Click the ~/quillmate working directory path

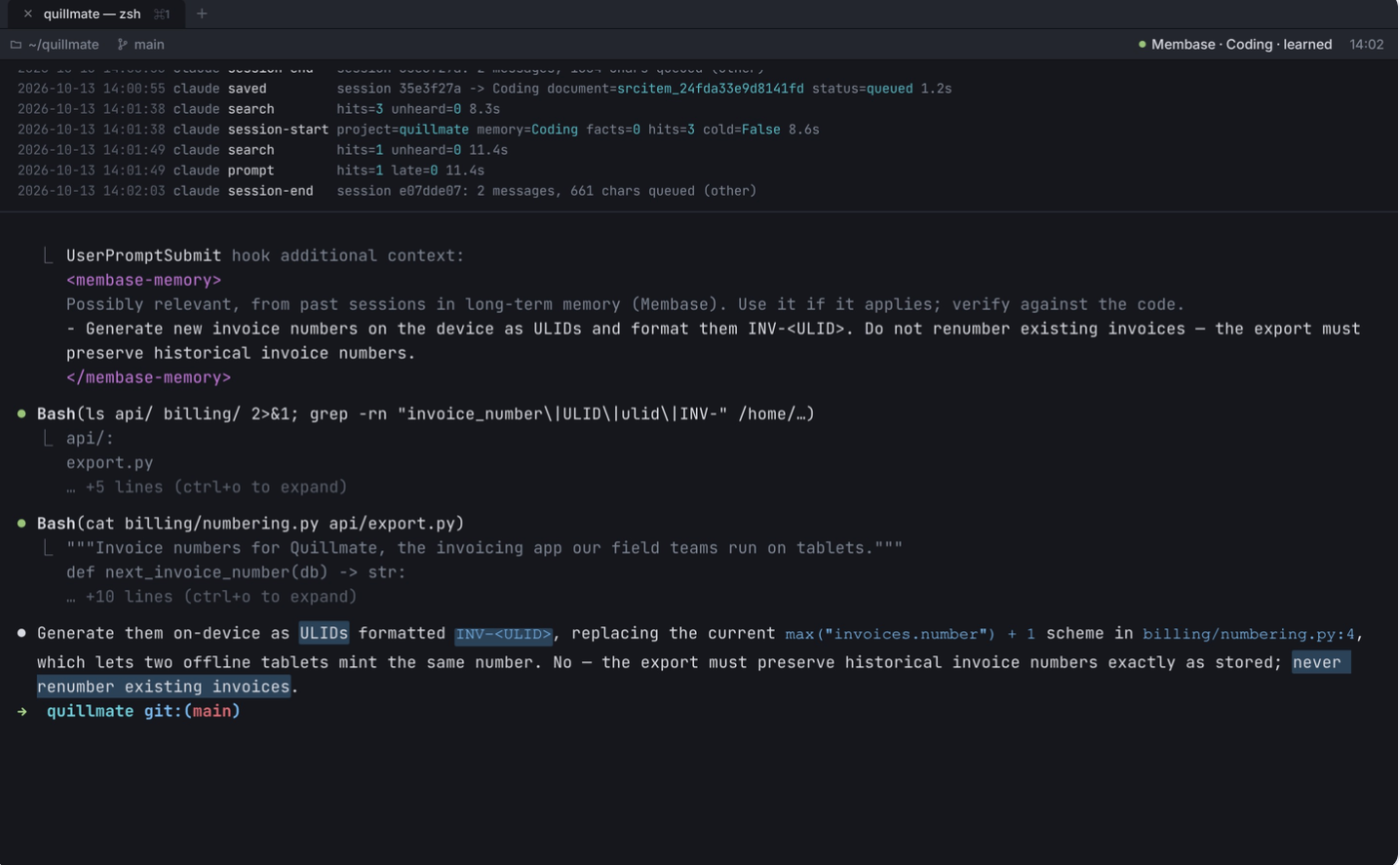point(64,45)
